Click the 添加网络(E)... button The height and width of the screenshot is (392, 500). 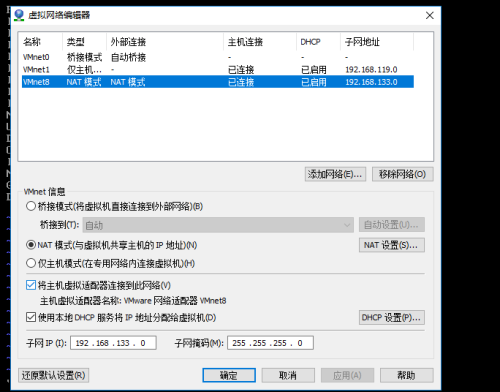click(x=335, y=174)
